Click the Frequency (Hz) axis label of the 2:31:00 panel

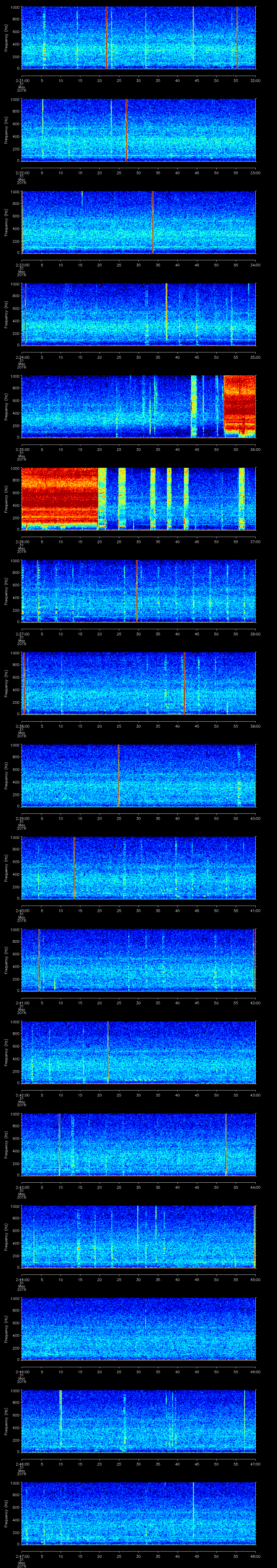(x=6, y=38)
